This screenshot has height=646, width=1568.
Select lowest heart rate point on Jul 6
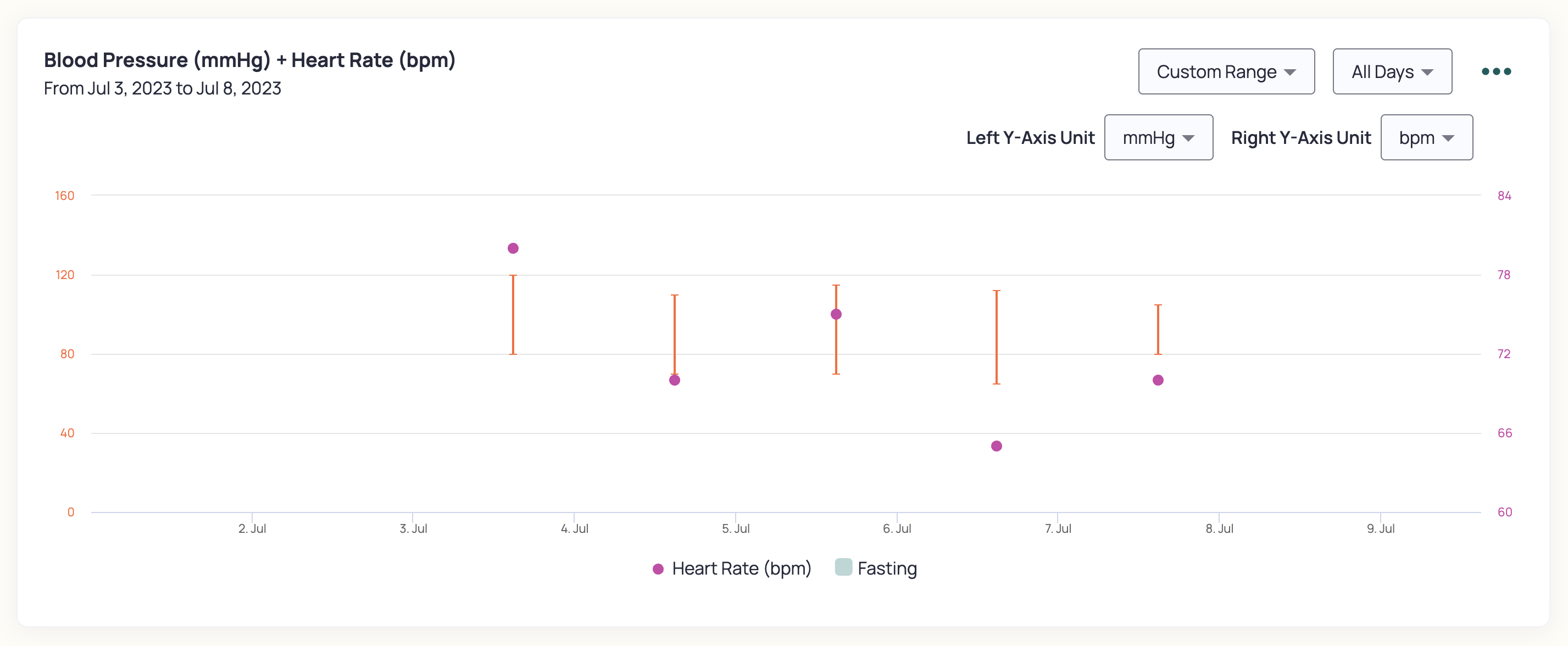click(997, 446)
